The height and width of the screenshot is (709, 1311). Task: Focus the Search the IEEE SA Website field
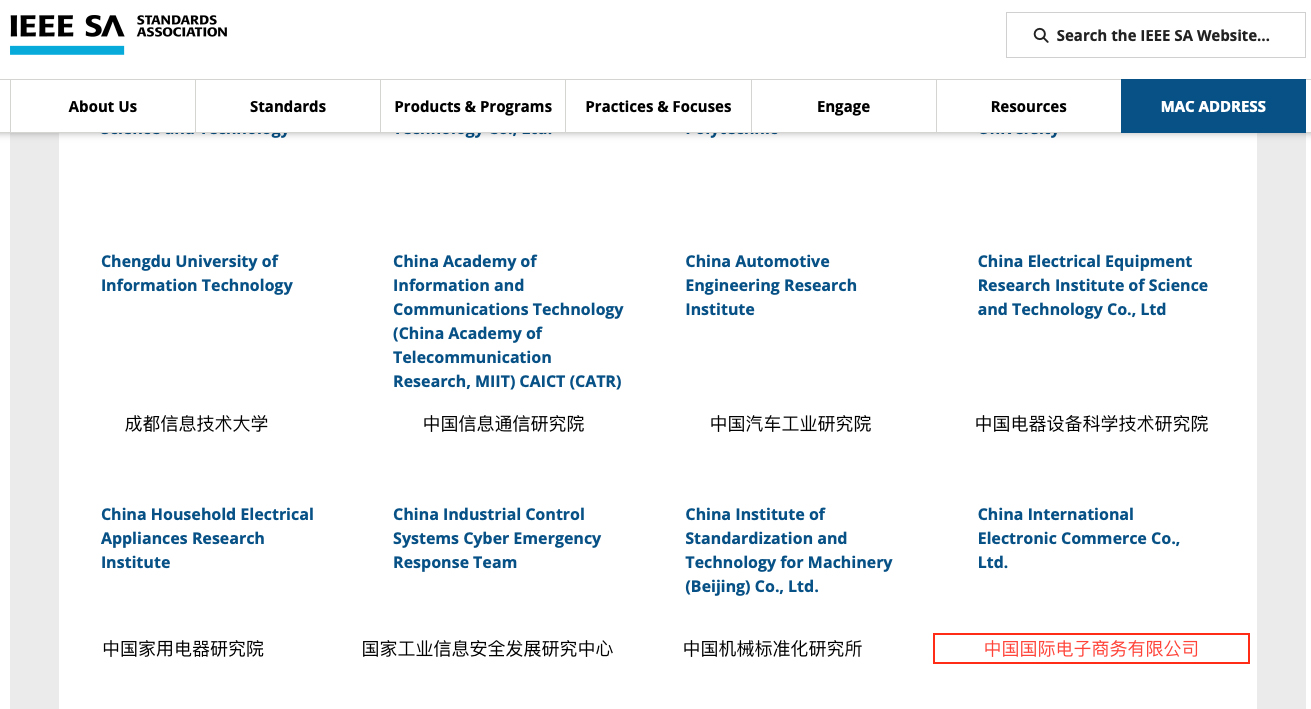(1162, 36)
